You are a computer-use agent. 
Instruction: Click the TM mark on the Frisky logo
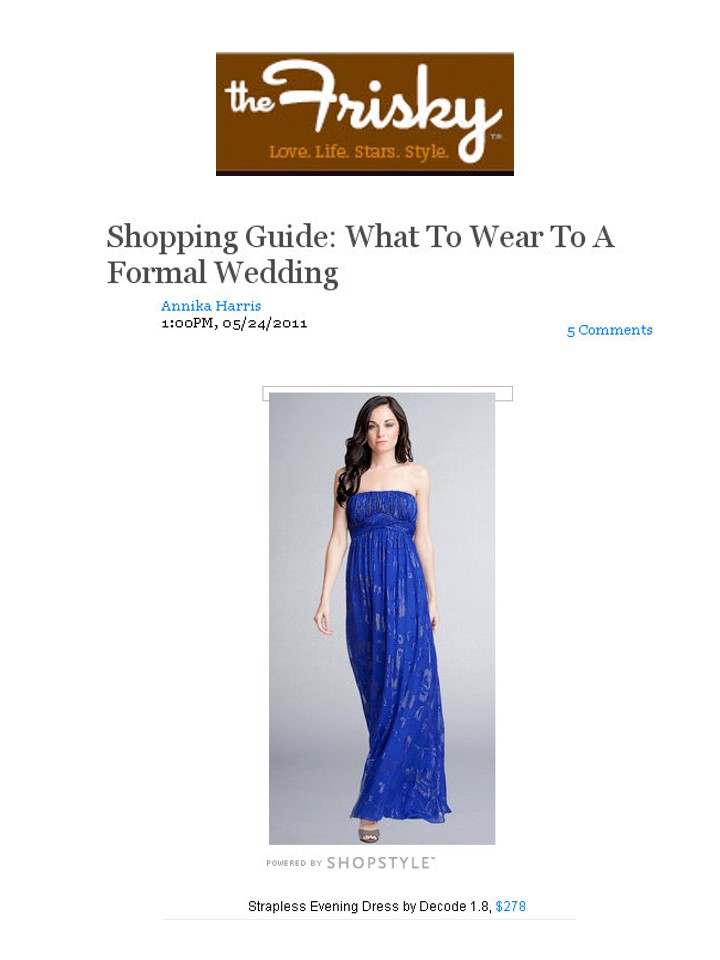pos(497,137)
